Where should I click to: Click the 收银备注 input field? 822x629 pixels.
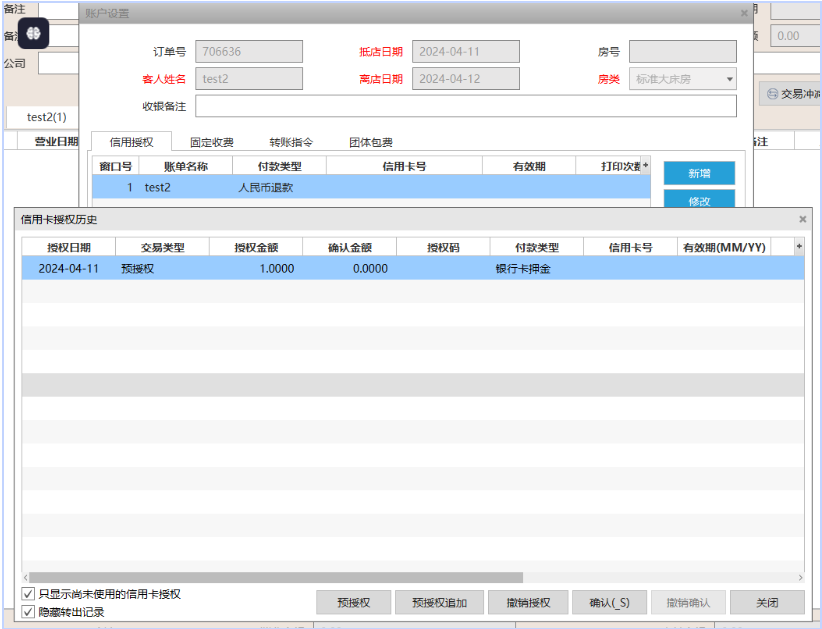click(x=465, y=106)
